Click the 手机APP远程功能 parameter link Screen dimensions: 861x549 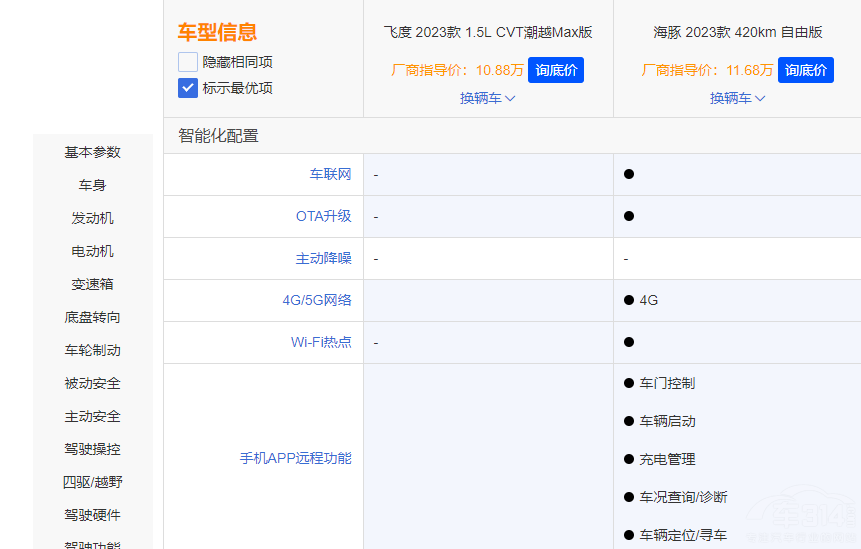(295, 458)
